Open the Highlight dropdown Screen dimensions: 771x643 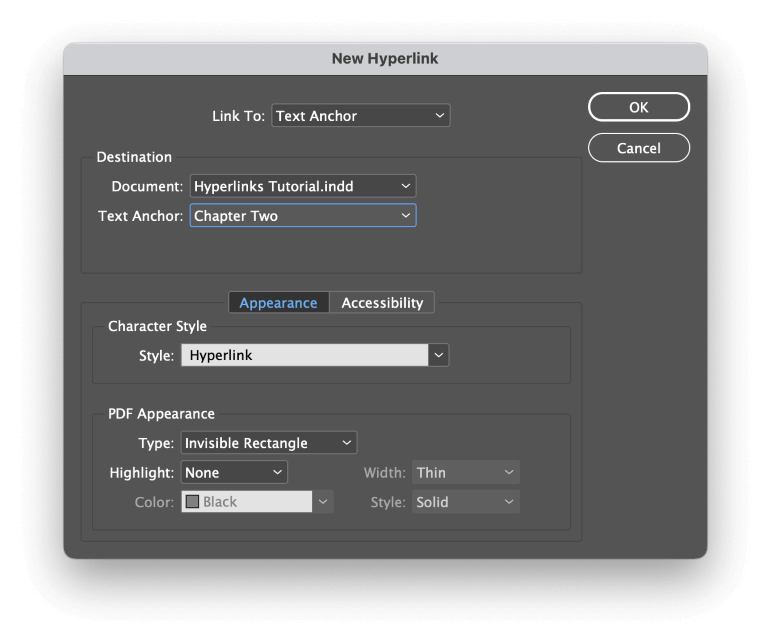pos(234,472)
